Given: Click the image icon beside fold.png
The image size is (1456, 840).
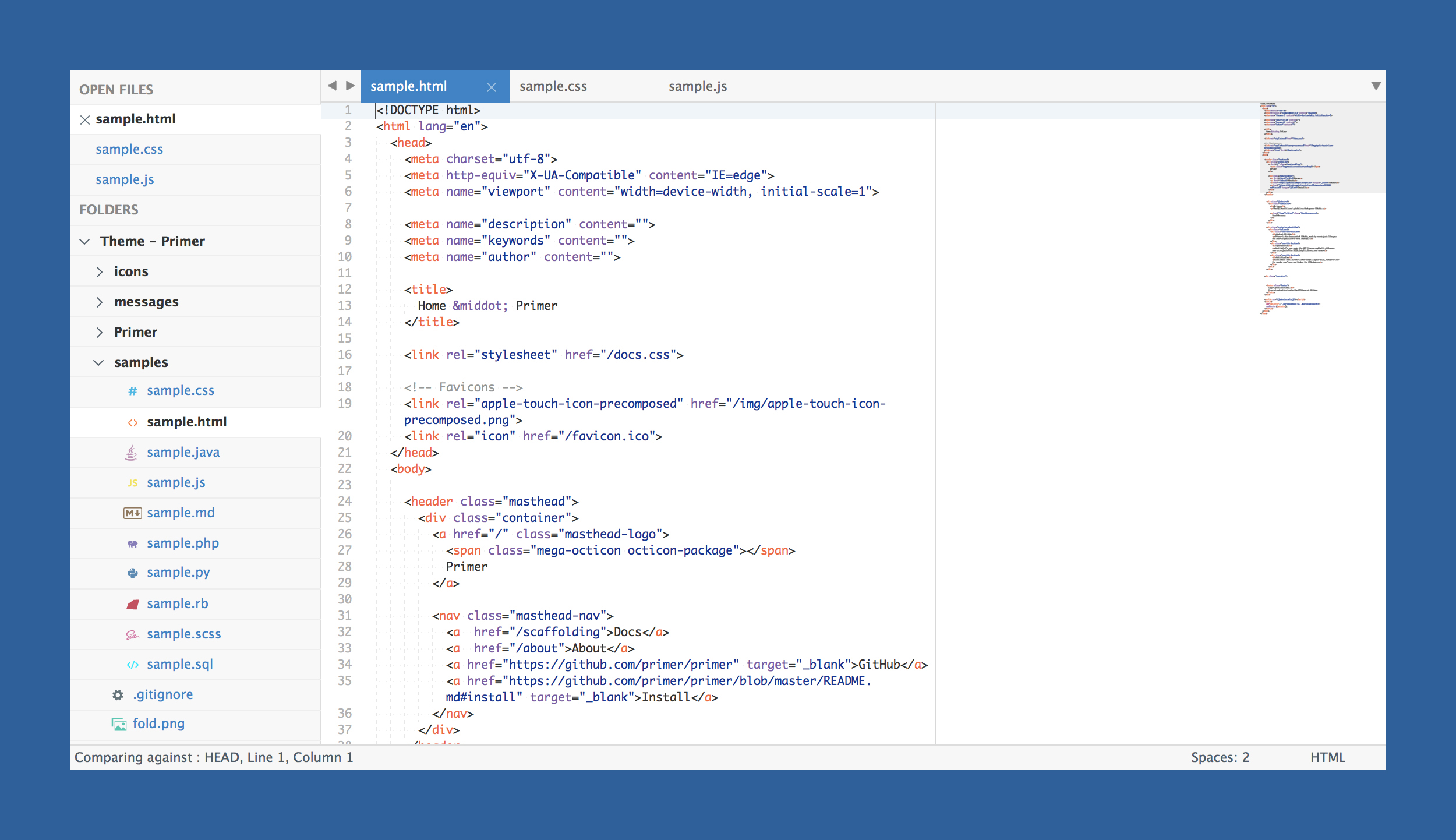Looking at the screenshot, I should 119,724.
